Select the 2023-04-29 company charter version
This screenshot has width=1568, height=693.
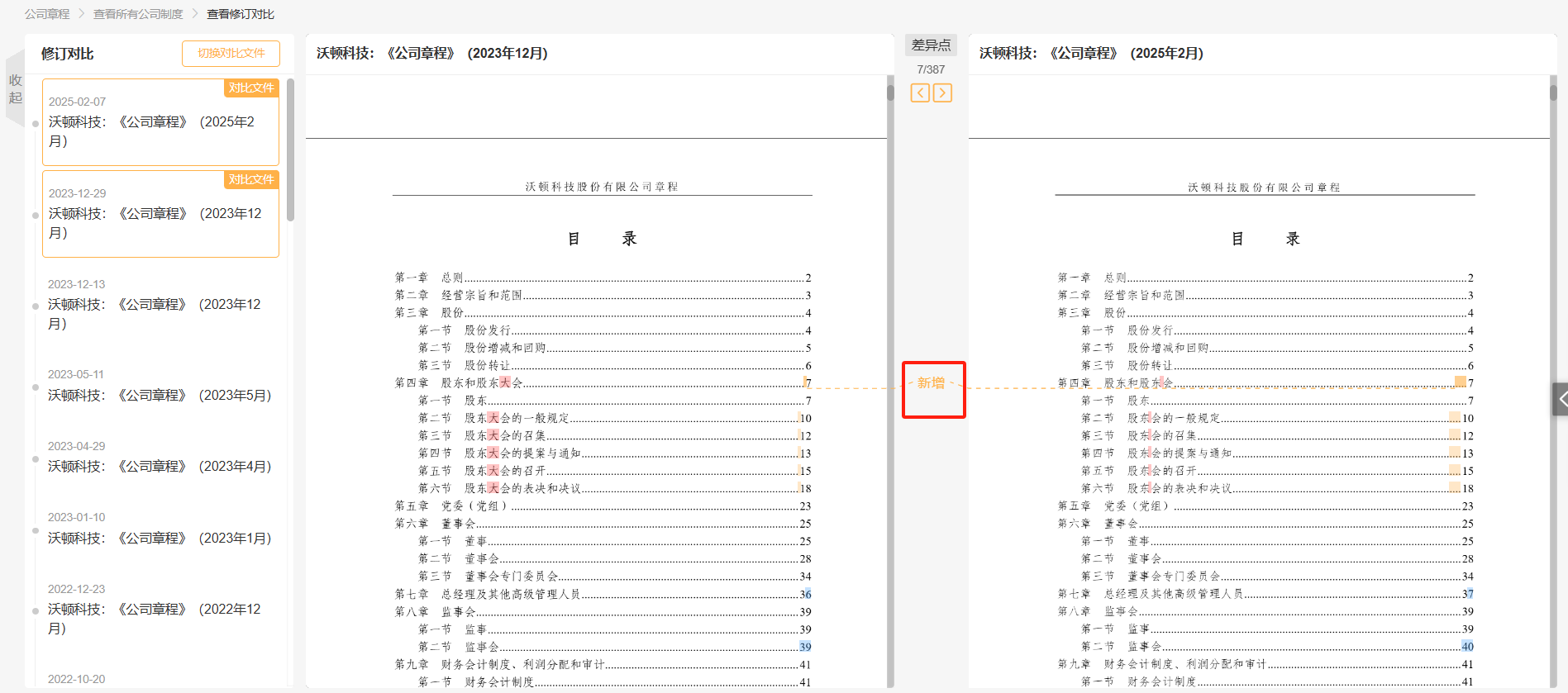160,457
